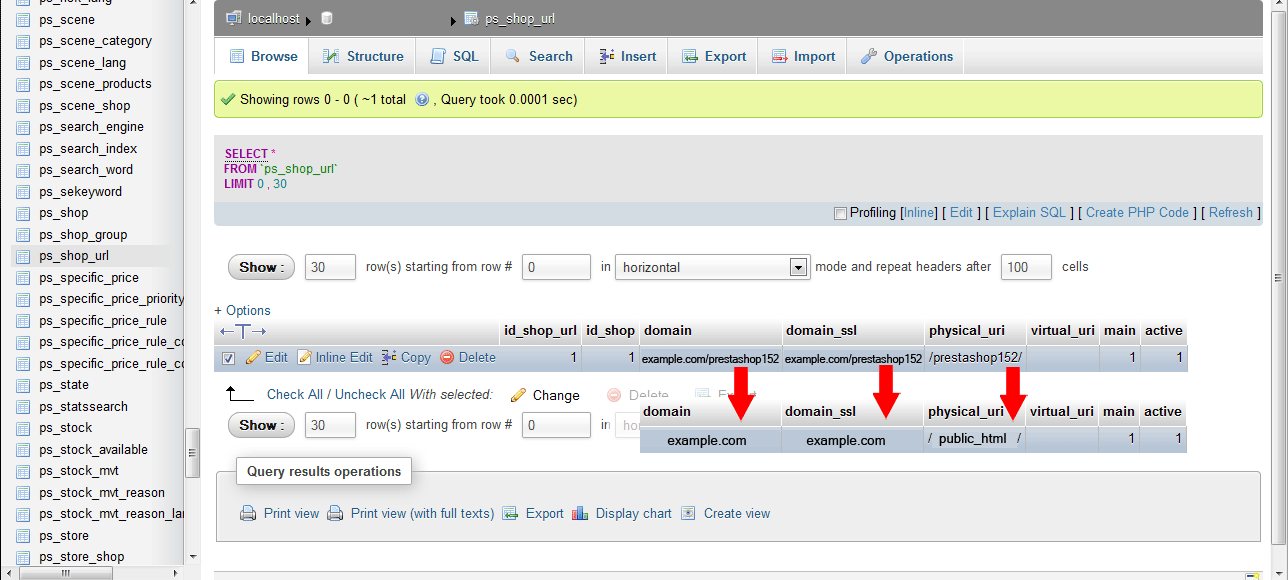
Task: Open Print view via printer icon
Action: (248, 514)
